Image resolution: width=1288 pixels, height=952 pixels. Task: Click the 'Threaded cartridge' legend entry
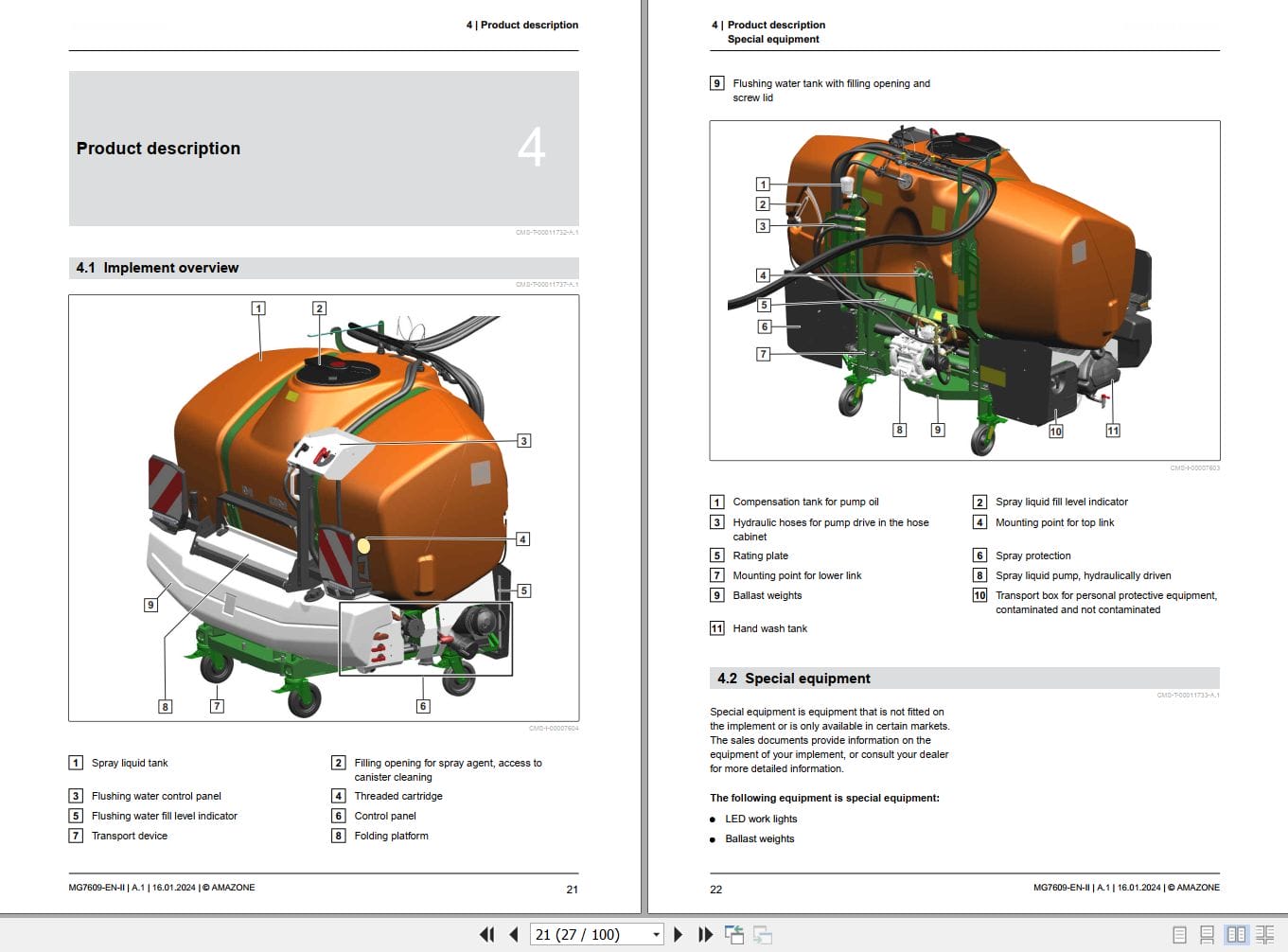[398, 796]
